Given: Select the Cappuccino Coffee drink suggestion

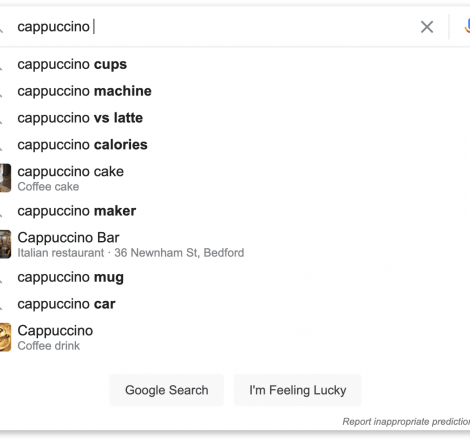Looking at the screenshot, I should click(x=235, y=337).
